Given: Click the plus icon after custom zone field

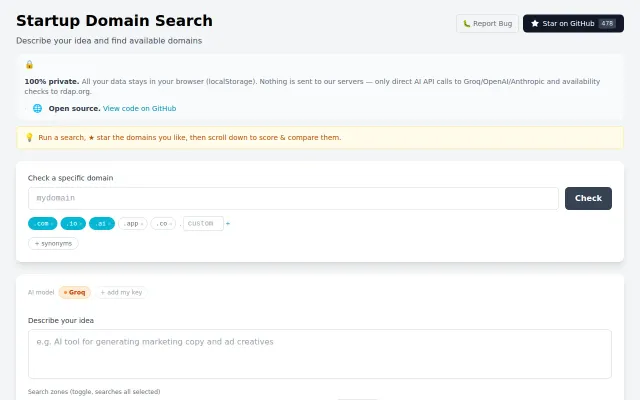Looking at the screenshot, I should (x=228, y=223).
